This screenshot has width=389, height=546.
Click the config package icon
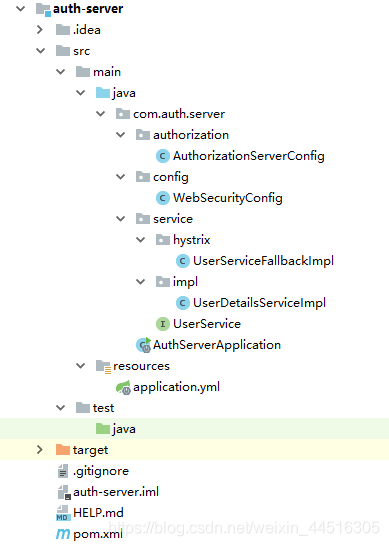coord(143,177)
